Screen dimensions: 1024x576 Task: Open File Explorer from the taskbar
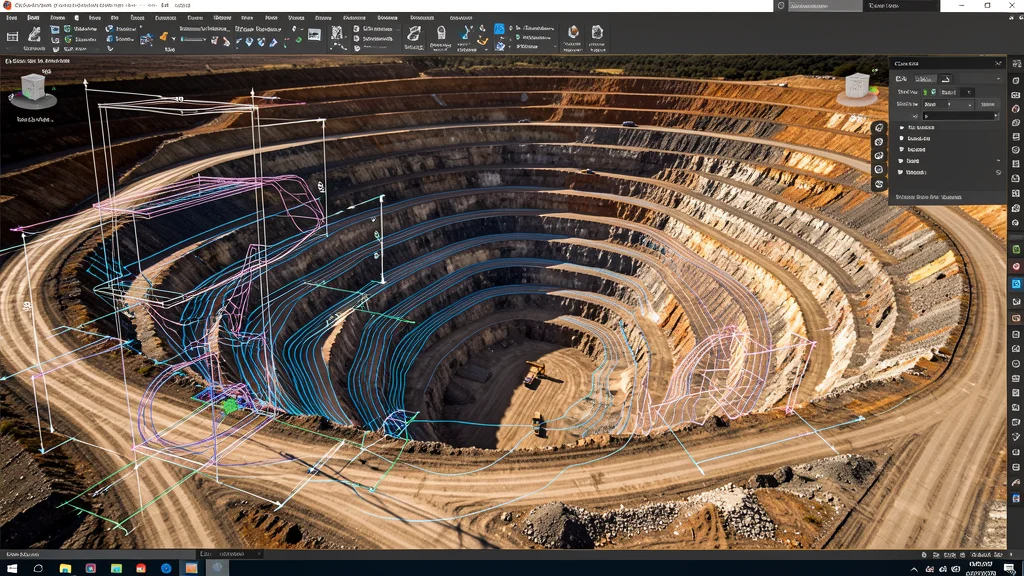point(65,568)
